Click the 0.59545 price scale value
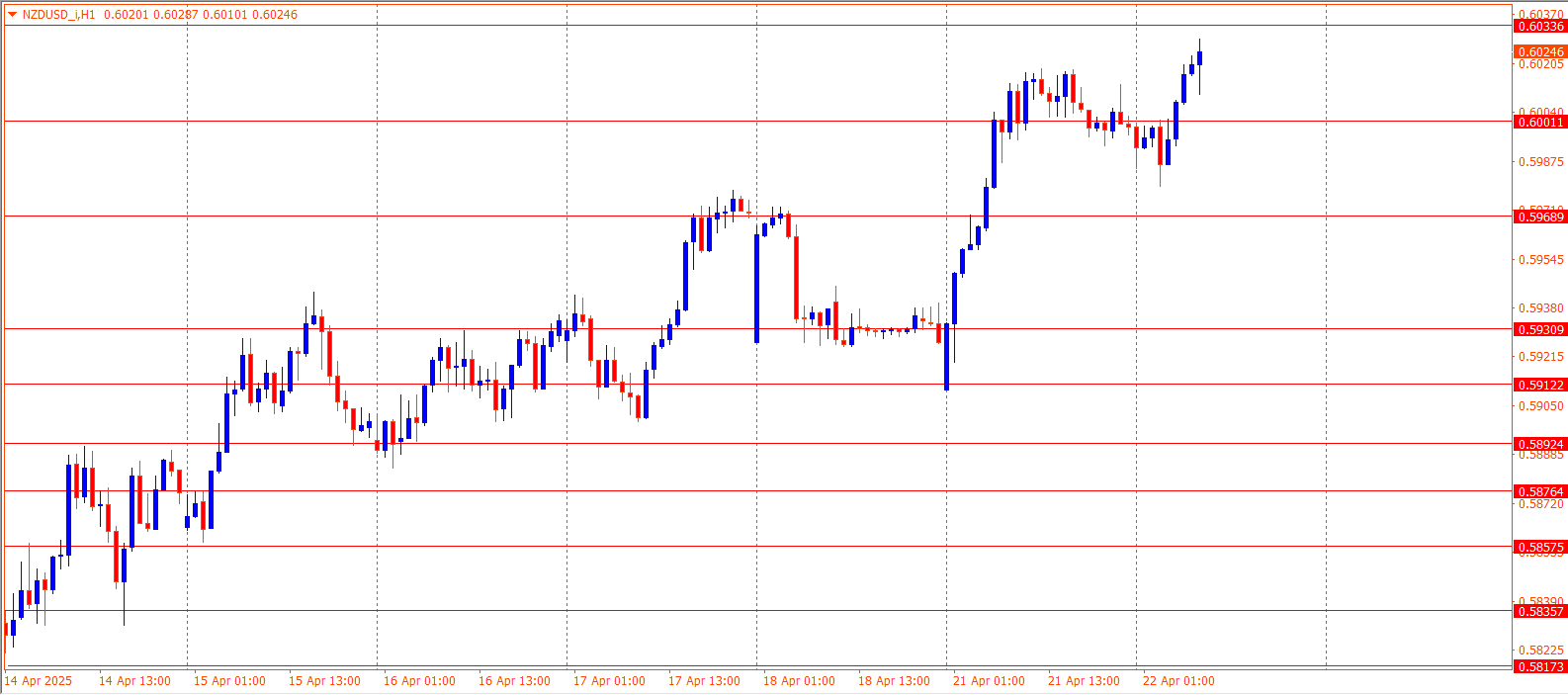 coord(1541,260)
